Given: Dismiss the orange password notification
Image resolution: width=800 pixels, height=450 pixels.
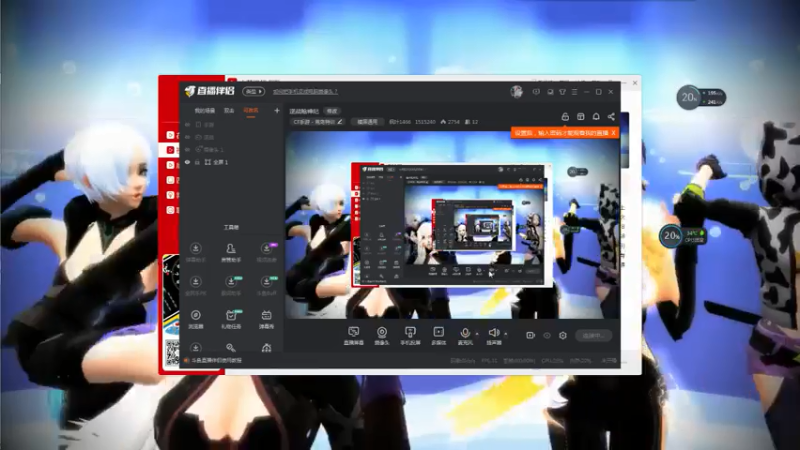Looking at the screenshot, I should tap(613, 133).
